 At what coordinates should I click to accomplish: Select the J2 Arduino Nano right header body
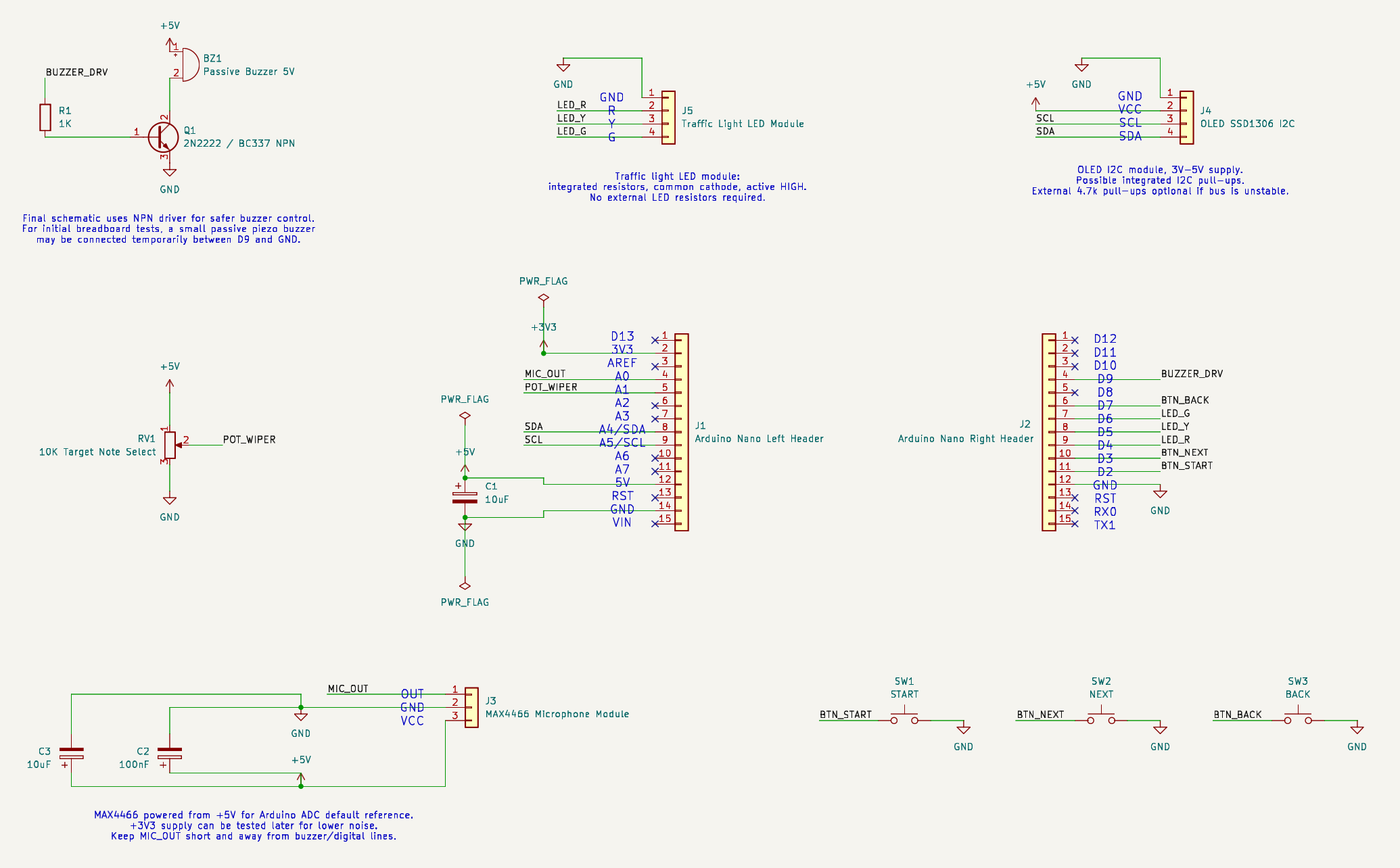pos(1049,432)
